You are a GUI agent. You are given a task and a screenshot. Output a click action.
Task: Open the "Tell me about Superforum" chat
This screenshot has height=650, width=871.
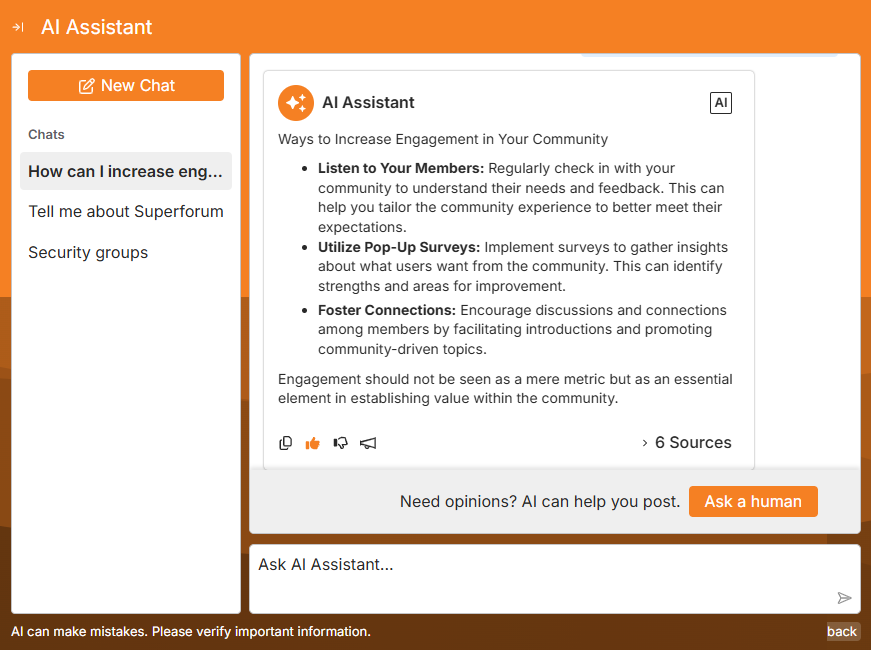point(126,212)
